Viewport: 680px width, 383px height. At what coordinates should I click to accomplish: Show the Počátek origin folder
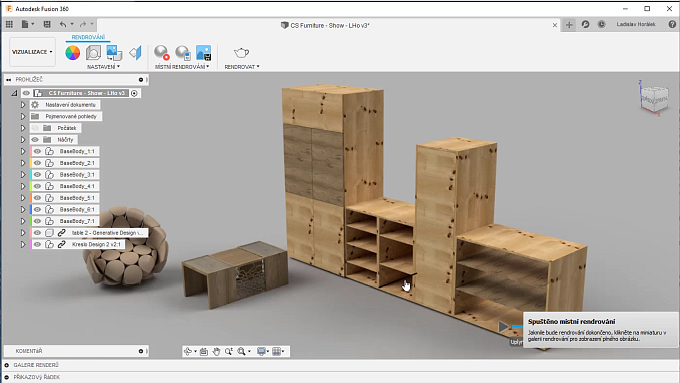(35, 128)
